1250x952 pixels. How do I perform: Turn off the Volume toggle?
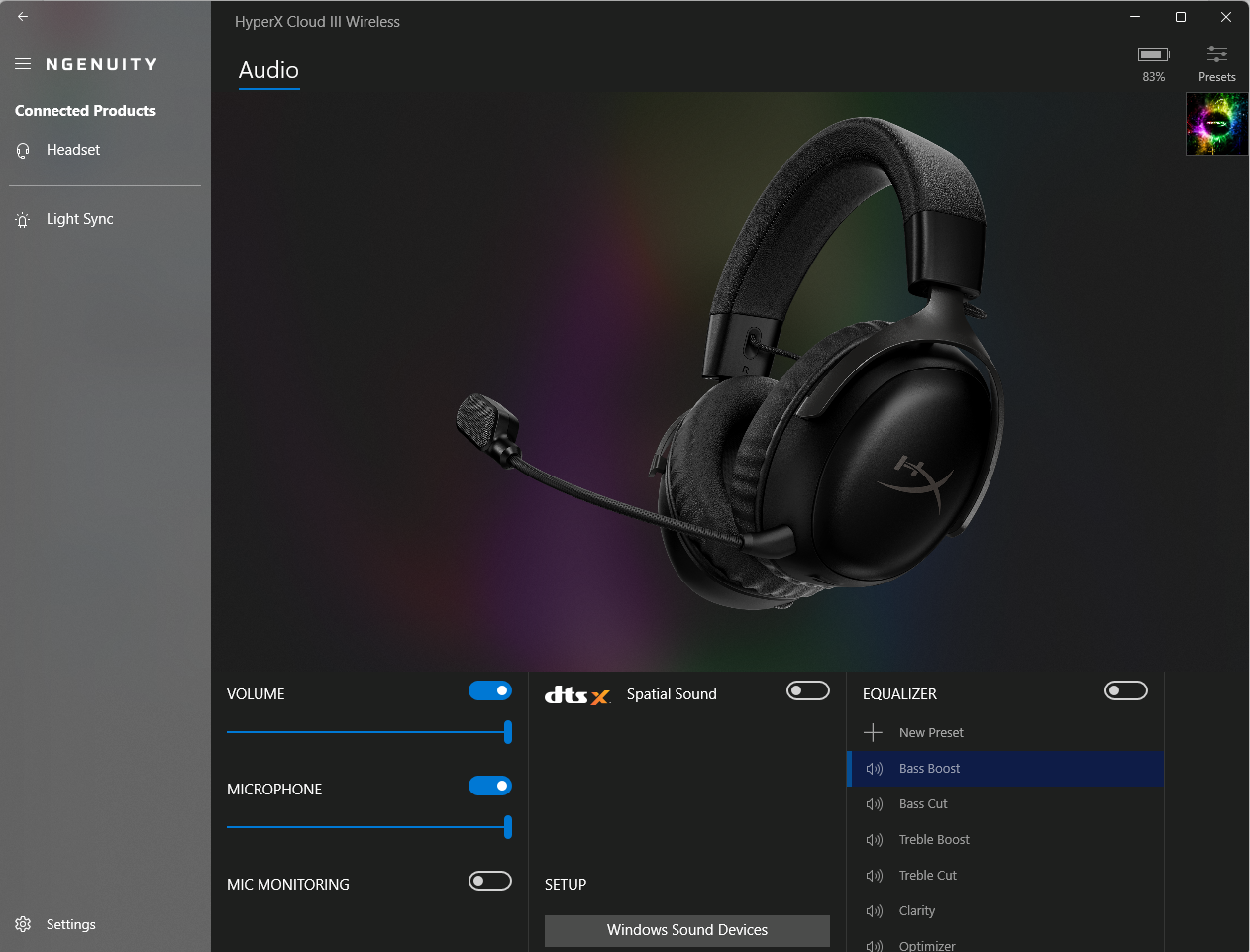tap(490, 690)
